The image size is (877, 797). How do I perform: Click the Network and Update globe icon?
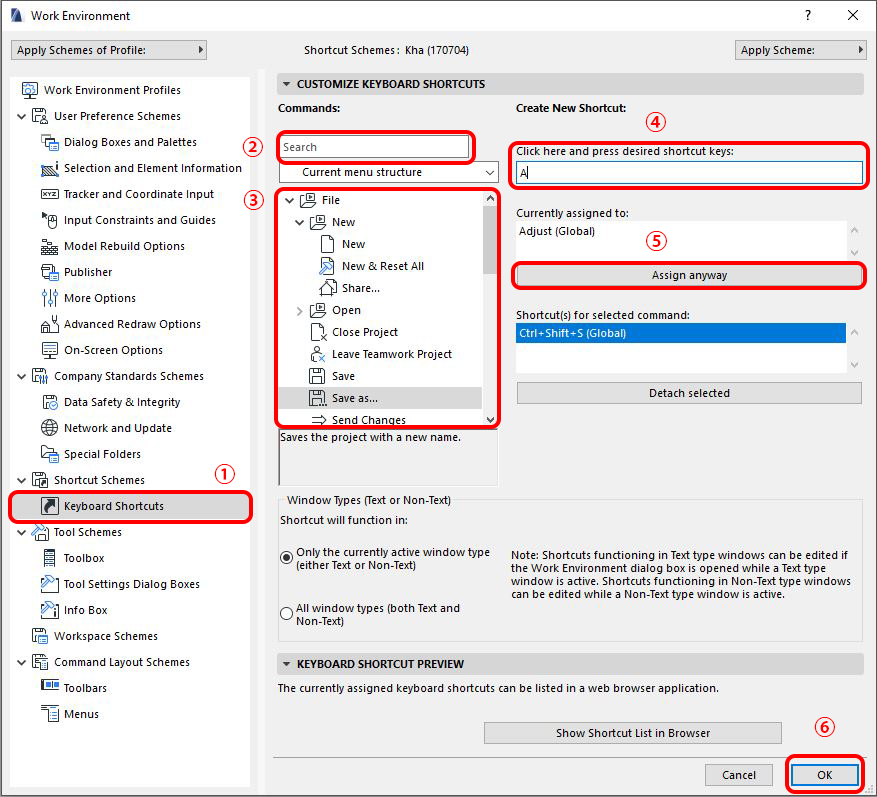pyautogui.click(x=50, y=428)
